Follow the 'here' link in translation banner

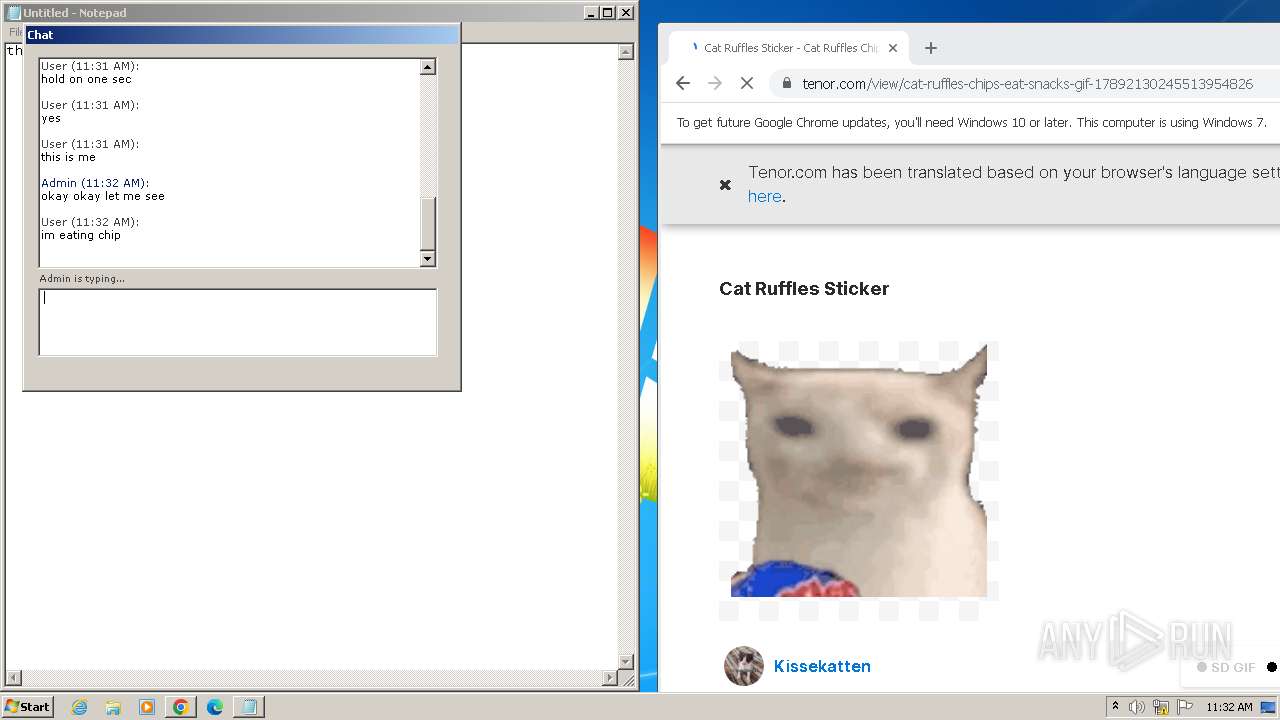pyautogui.click(x=765, y=197)
